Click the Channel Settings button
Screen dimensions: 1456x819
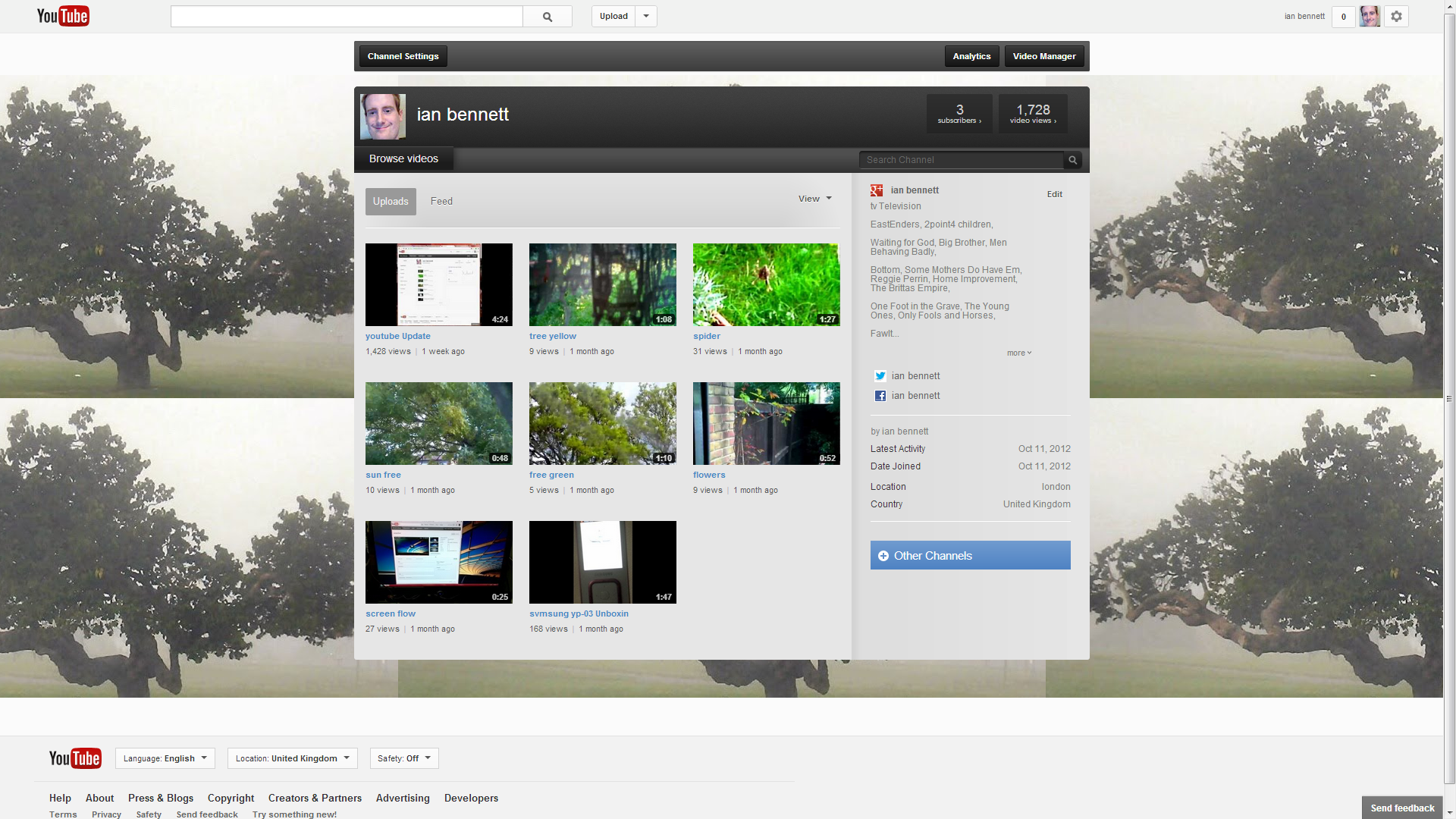pos(403,56)
